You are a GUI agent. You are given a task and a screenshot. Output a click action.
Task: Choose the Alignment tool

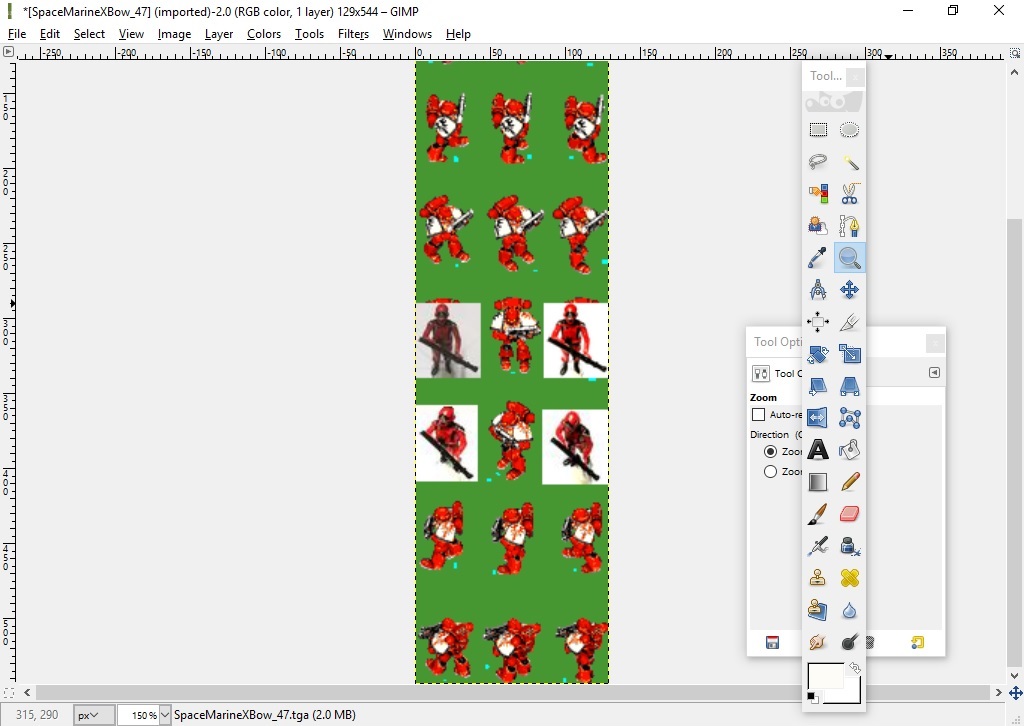pos(818,322)
